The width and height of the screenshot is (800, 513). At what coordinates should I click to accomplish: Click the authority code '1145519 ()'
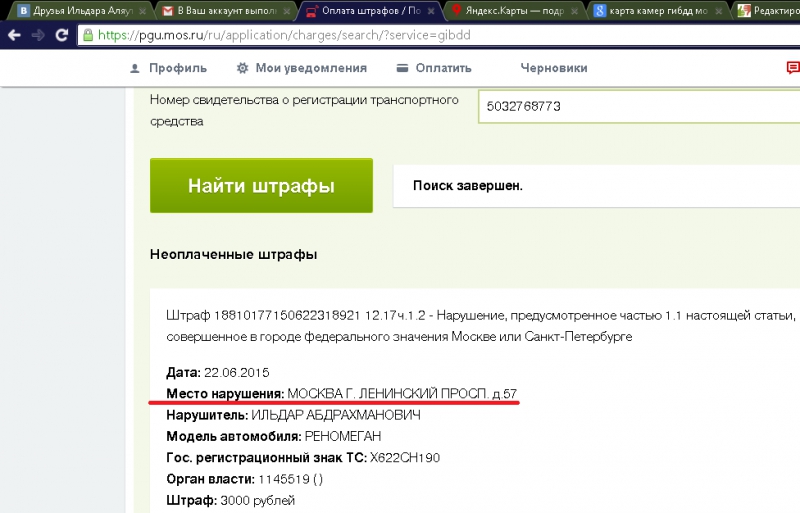290,479
